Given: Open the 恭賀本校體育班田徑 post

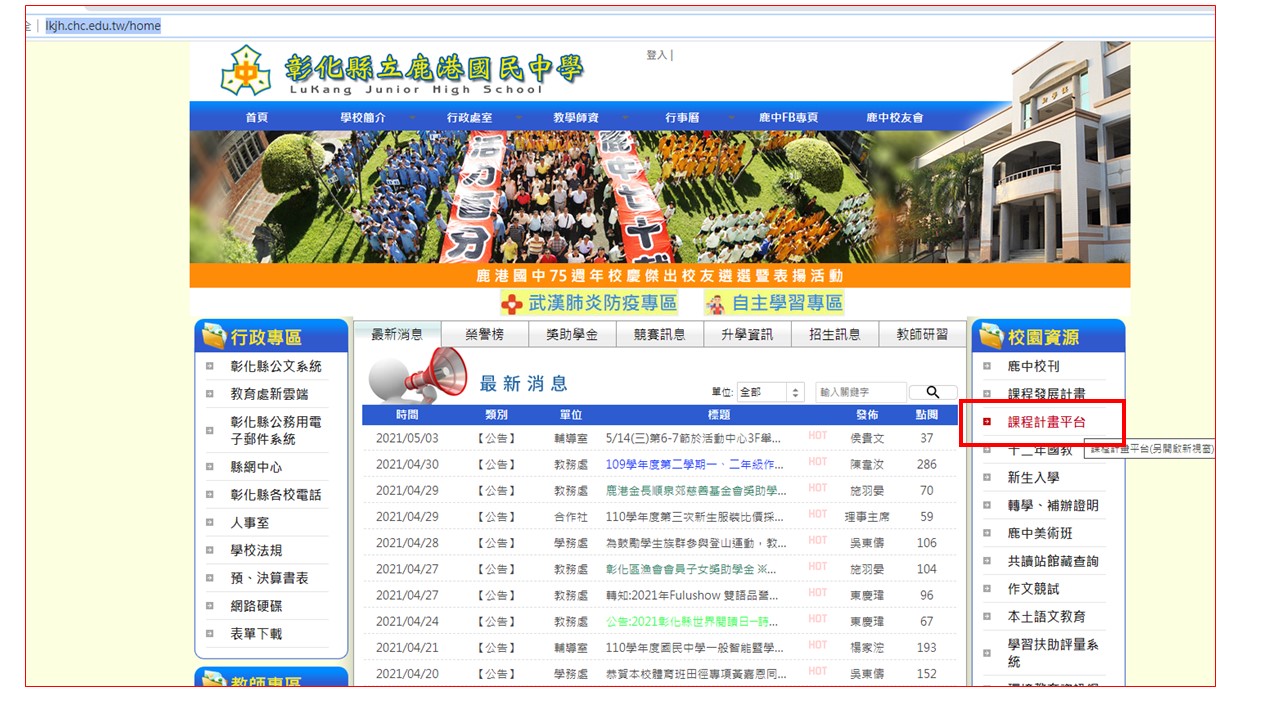Looking at the screenshot, I should [x=695, y=673].
